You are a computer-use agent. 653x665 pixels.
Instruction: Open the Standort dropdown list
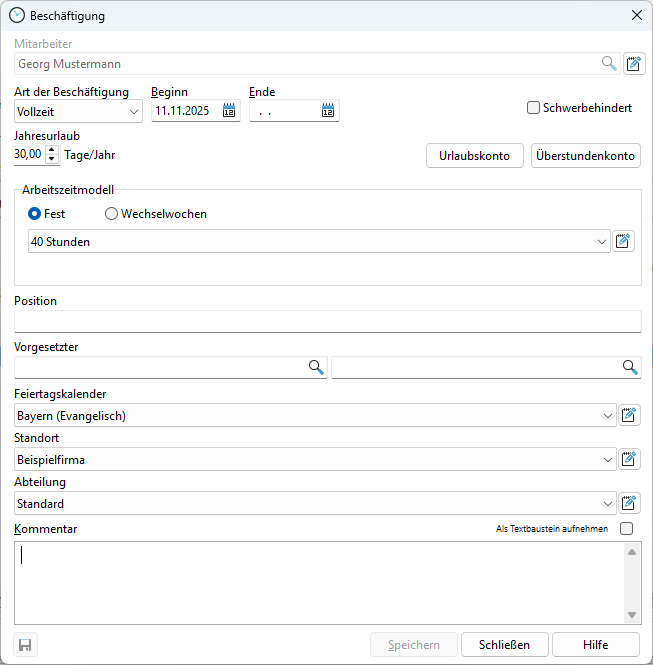[608, 459]
